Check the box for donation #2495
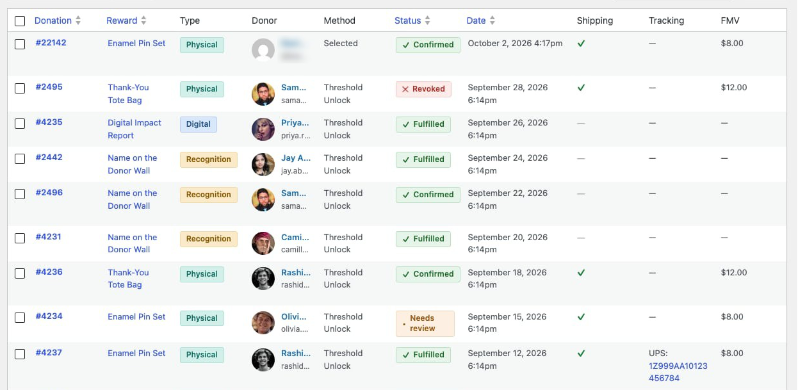The width and height of the screenshot is (798, 390). click(20, 89)
